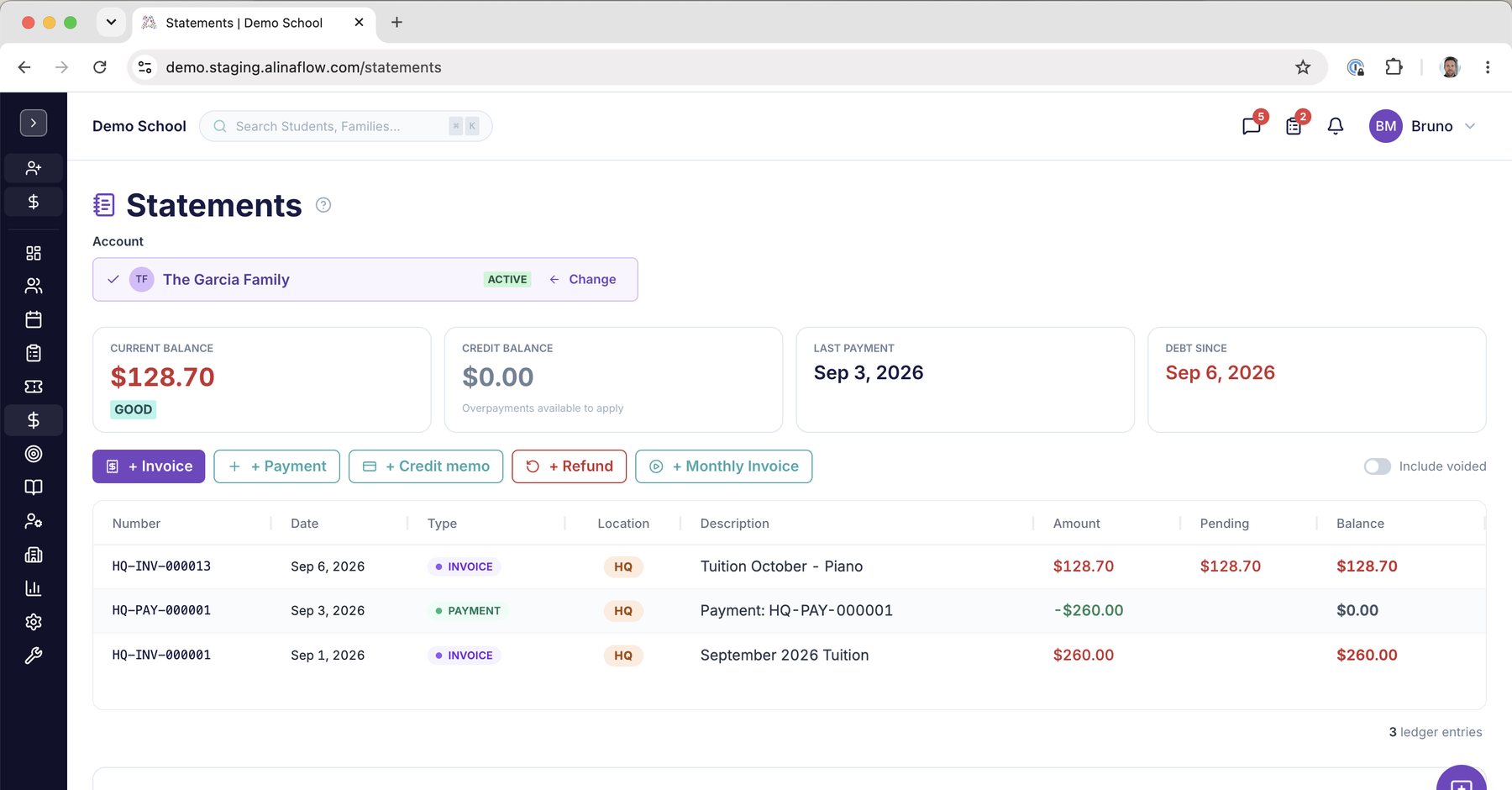Click the Credit Balance $0.00 card
This screenshot has width=1512, height=790.
(613, 380)
